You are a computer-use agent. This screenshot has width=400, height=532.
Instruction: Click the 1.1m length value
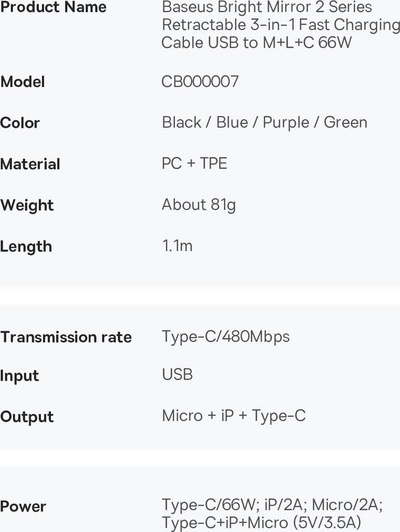(x=177, y=246)
